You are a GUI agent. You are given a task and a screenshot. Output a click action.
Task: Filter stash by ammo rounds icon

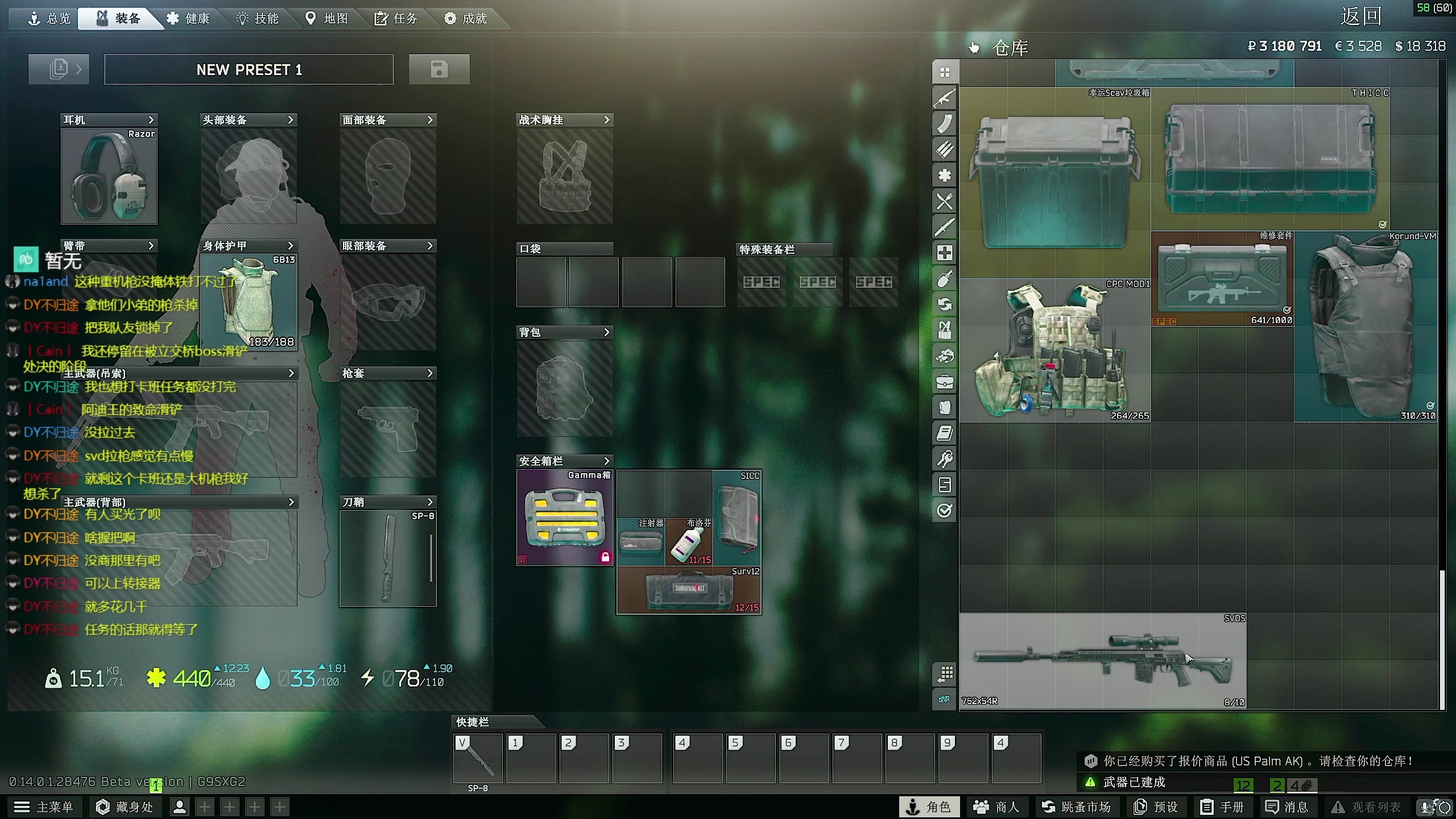click(945, 150)
